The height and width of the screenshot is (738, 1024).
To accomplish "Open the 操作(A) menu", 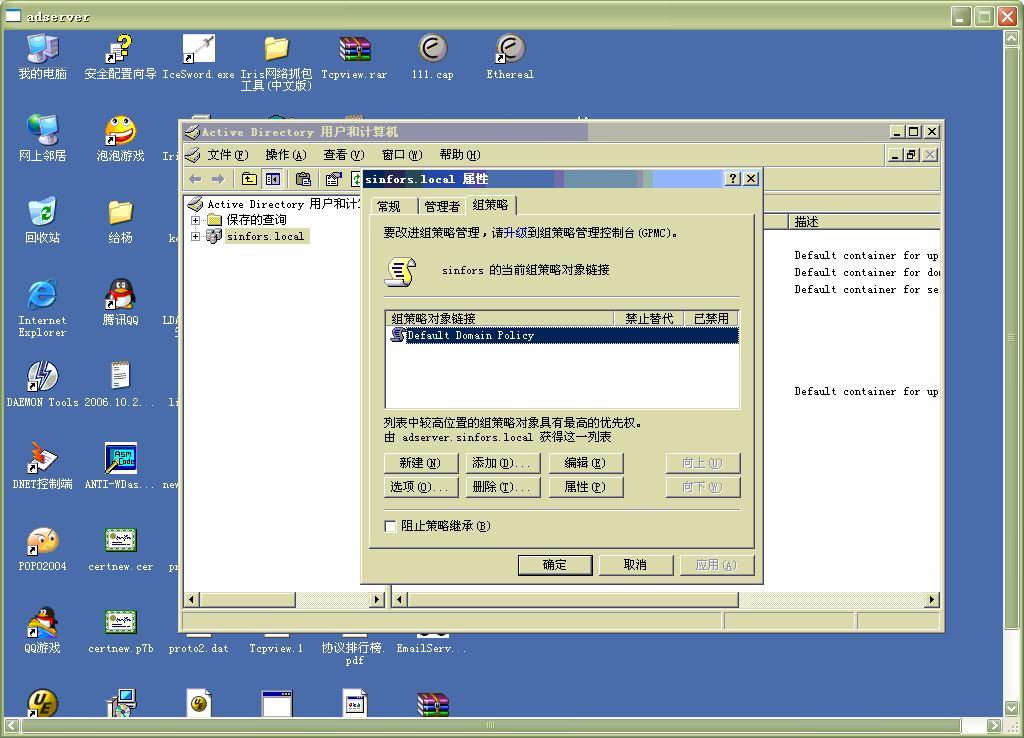I will pyautogui.click(x=284, y=155).
